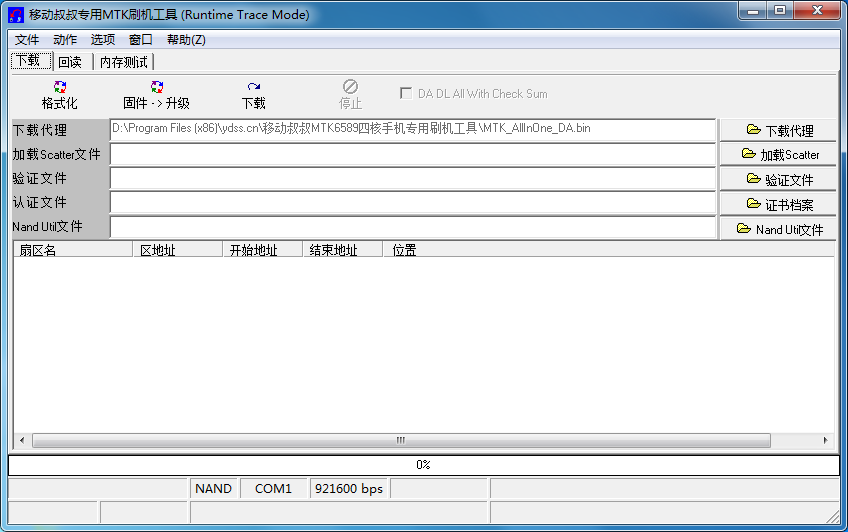Click the Nand Util文件 browse button
The image size is (848, 532).
coord(778,229)
